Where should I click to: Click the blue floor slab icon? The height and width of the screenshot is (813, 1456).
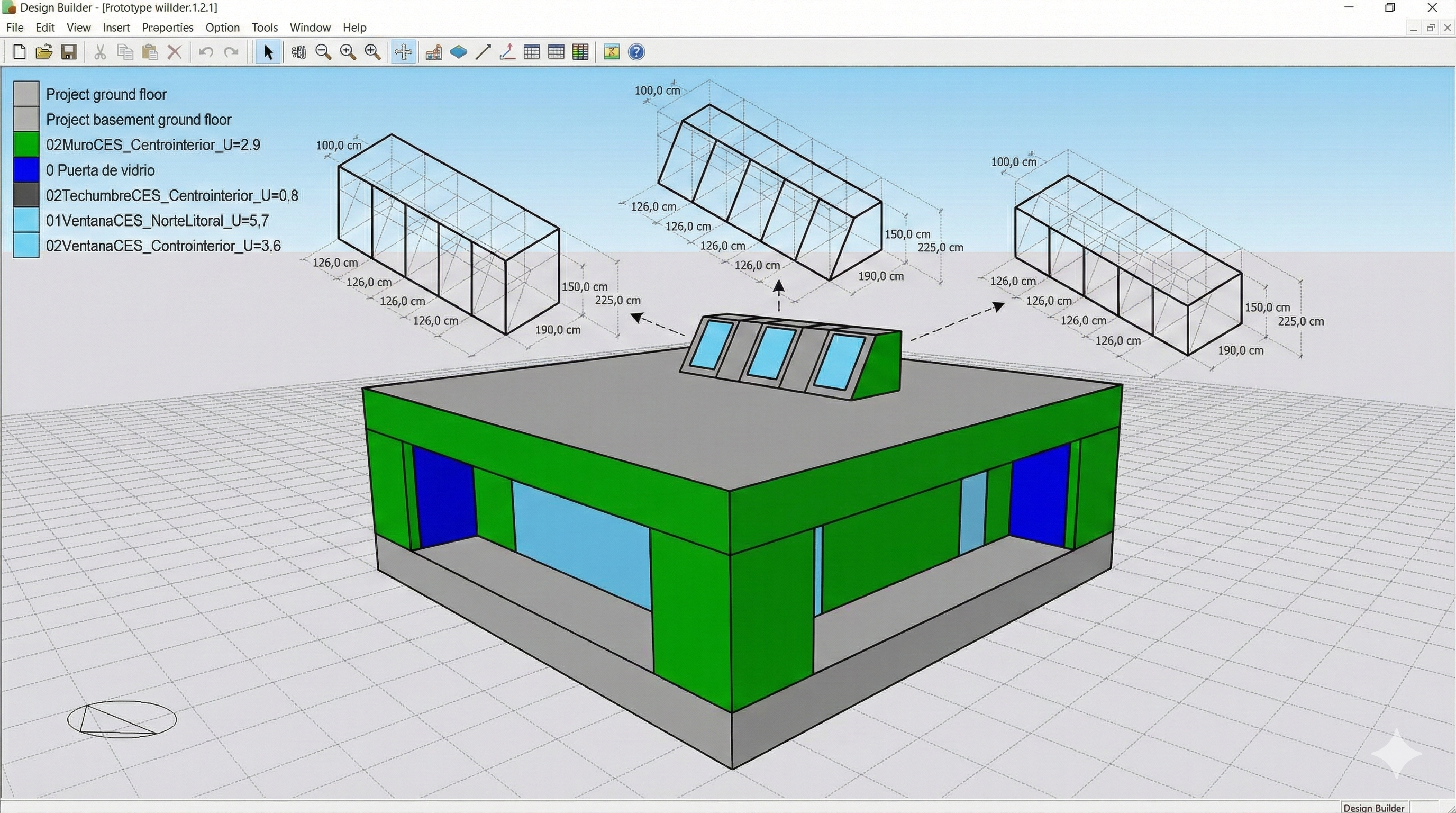click(458, 52)
